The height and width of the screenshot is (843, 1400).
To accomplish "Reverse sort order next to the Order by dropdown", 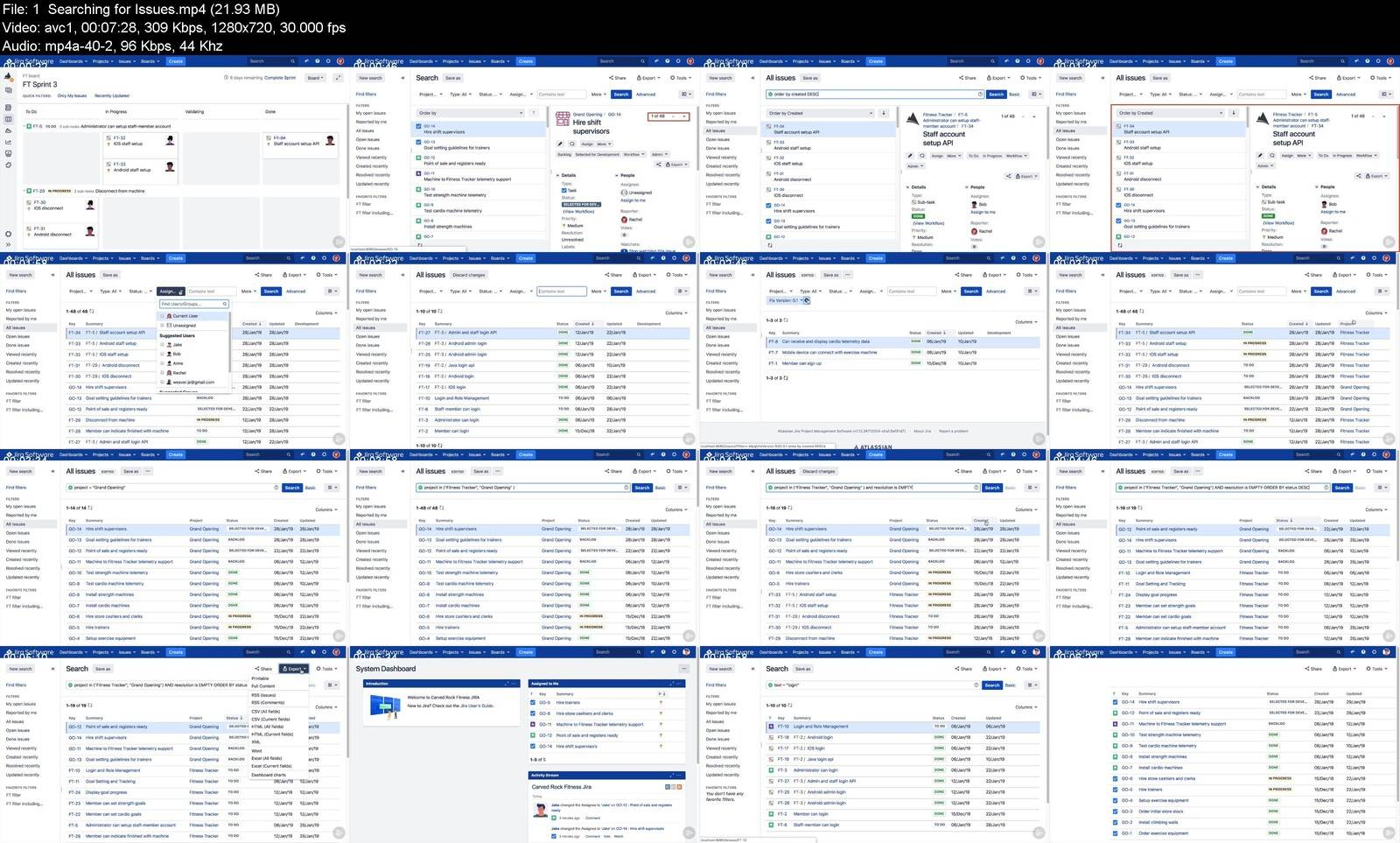I will click(x=534, y=113).
